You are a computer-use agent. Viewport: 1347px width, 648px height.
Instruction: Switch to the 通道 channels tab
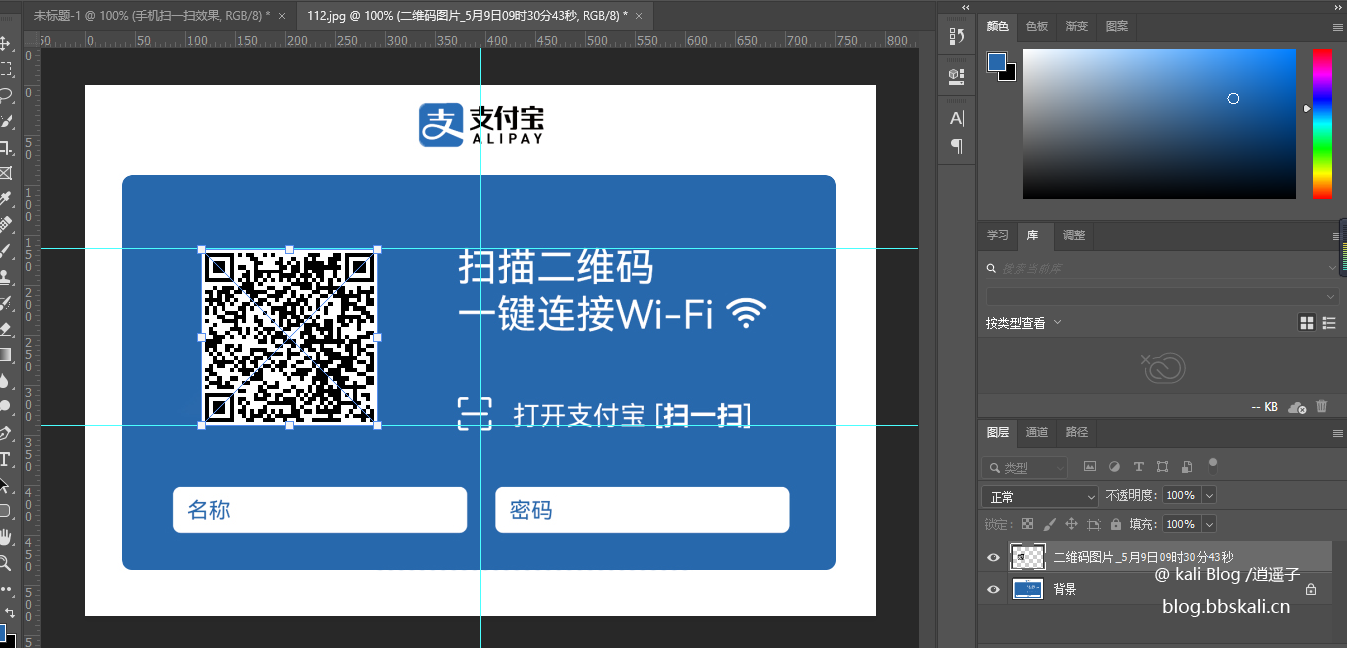click(1037, 432)
